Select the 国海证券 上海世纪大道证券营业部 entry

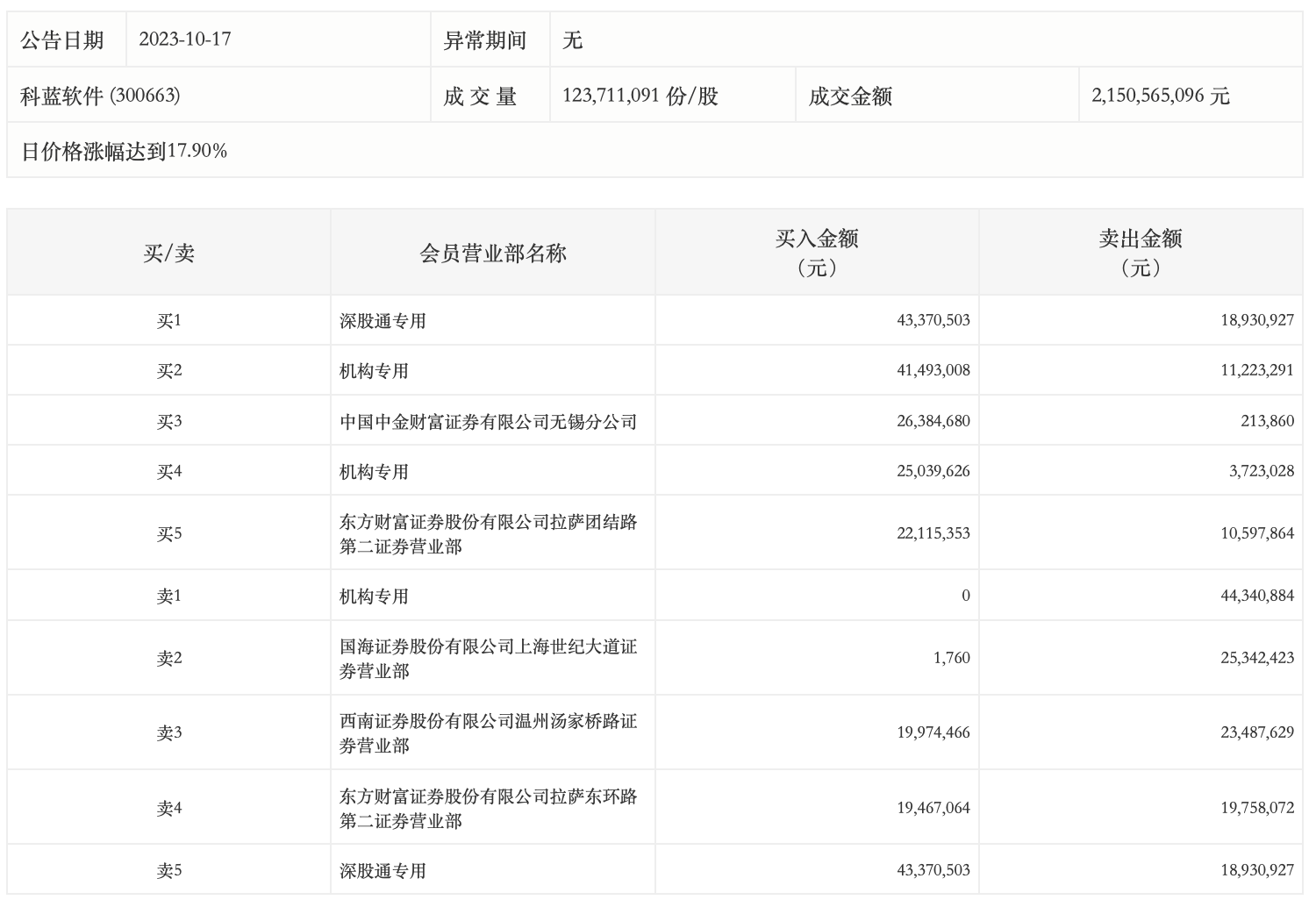tap(488, 658)
